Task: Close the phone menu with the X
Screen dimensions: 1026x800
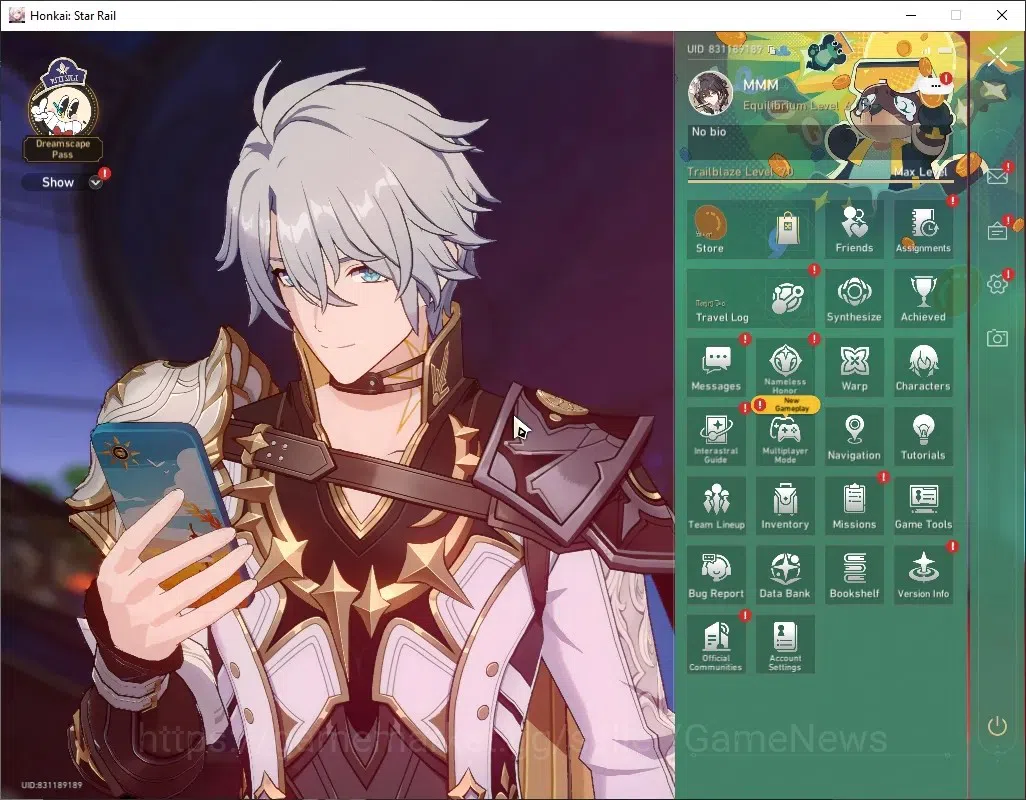Action: 997,57
